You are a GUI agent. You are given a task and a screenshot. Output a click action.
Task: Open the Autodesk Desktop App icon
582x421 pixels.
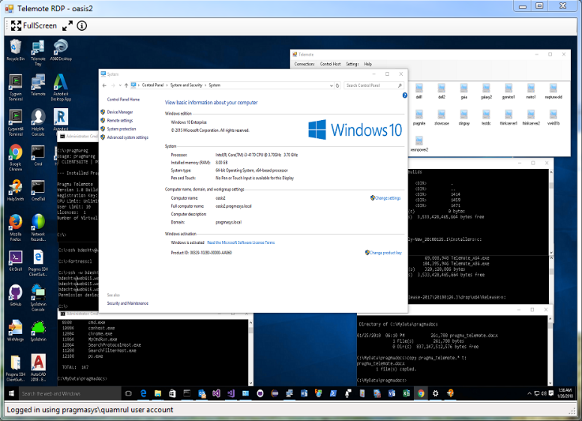[61, 88]
